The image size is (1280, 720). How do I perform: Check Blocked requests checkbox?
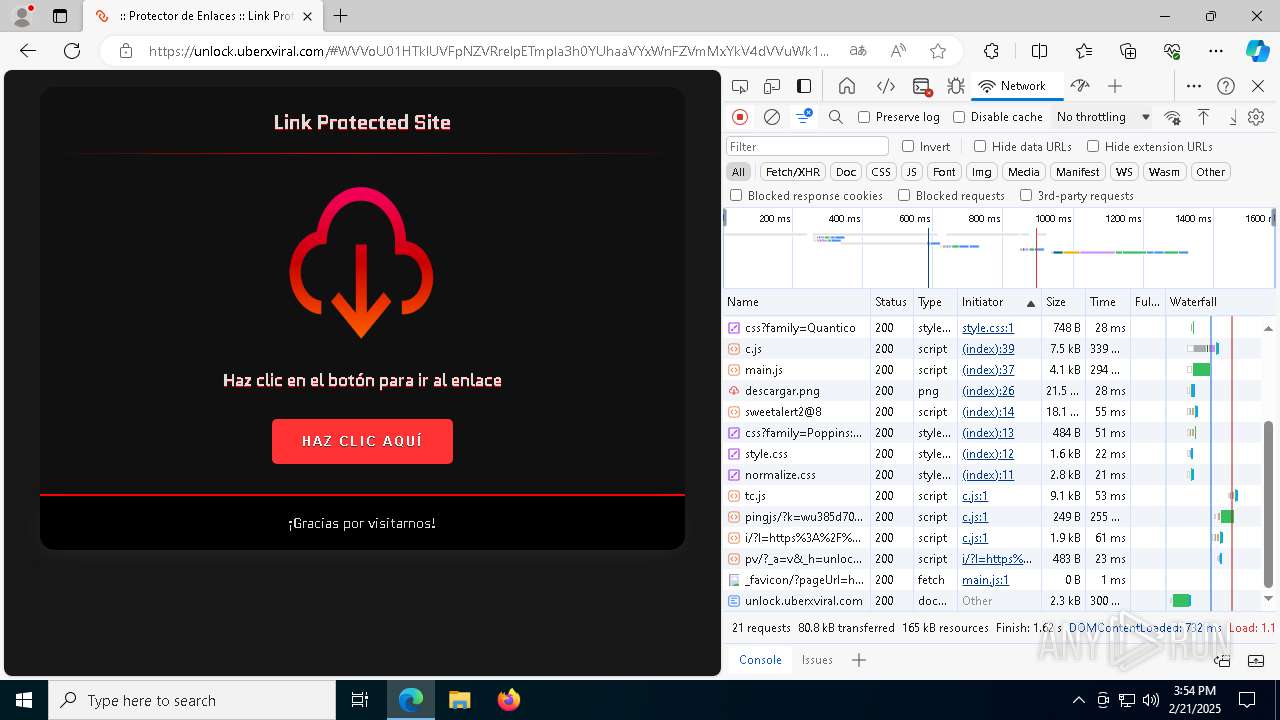click(x=904, y=196)
